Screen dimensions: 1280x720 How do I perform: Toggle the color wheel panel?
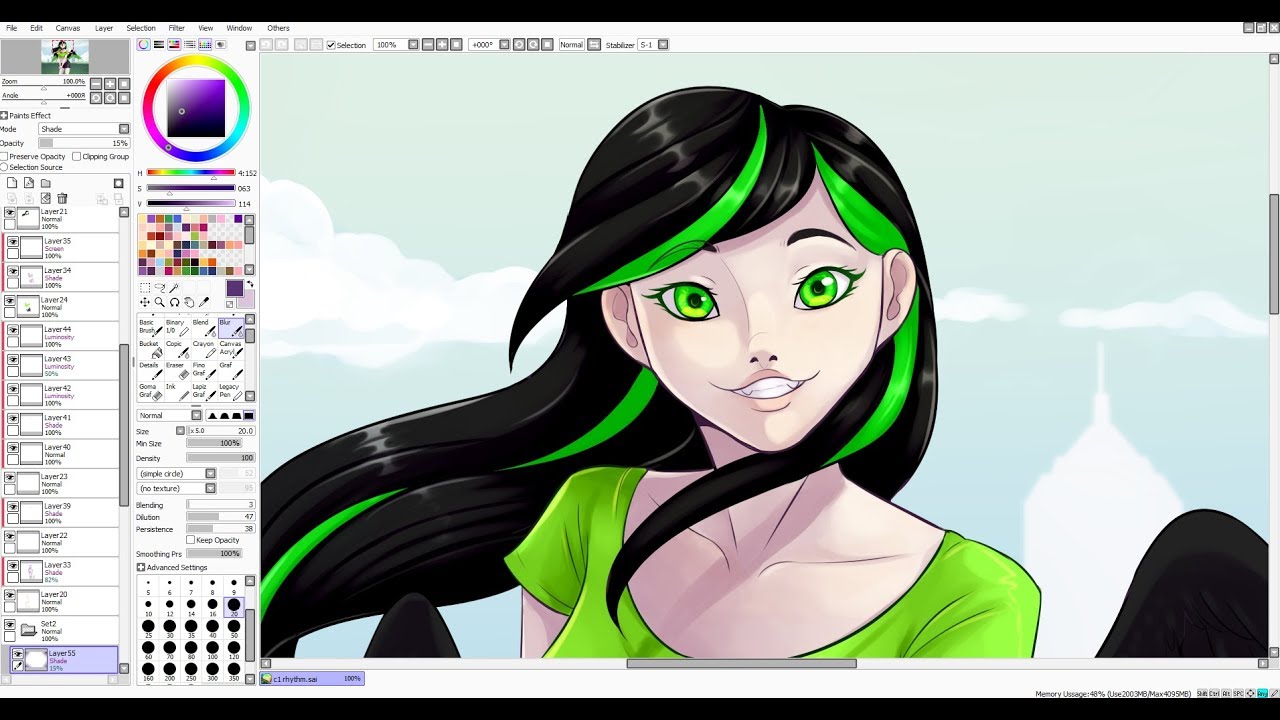[x=143, y=44]
